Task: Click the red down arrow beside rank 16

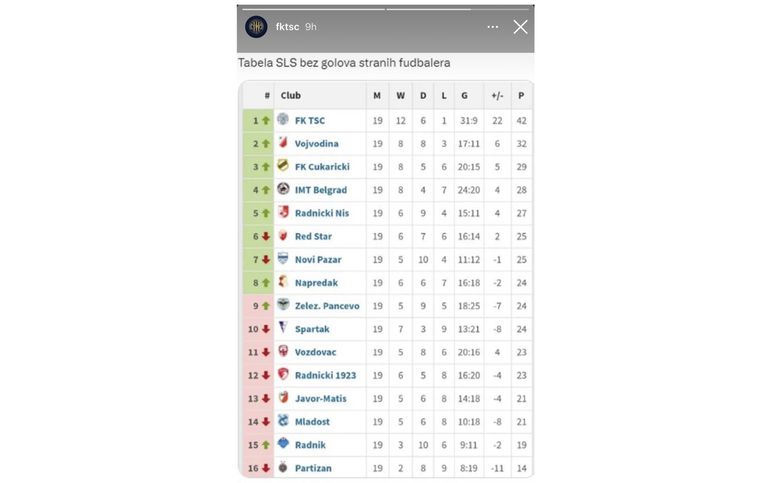Action: (x=266, y=468)
